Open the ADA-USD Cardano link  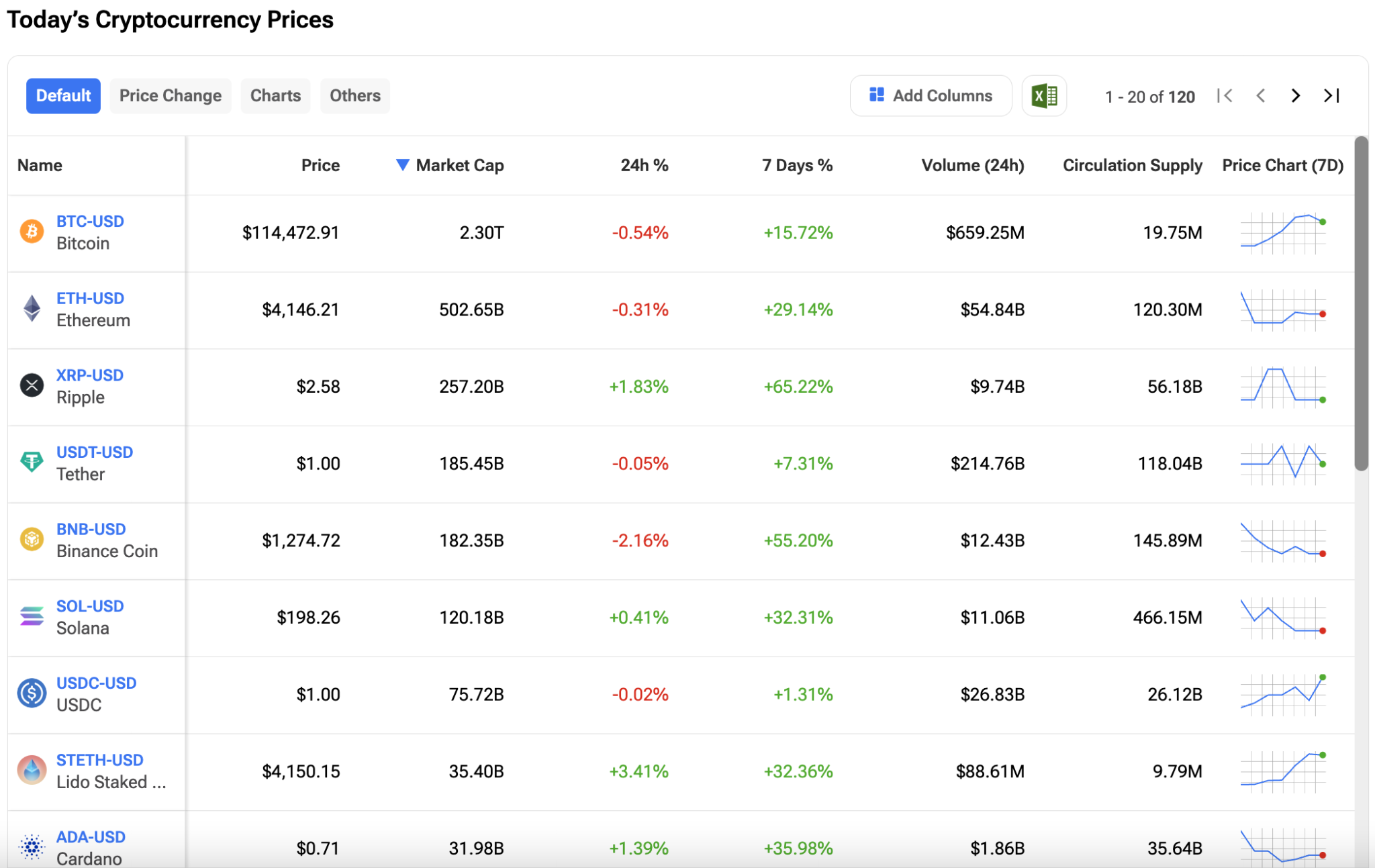tap(90, 836)
